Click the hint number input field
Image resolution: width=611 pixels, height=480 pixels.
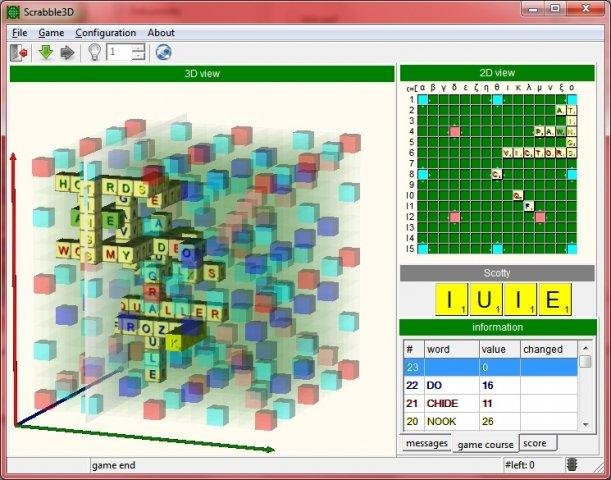119,52
